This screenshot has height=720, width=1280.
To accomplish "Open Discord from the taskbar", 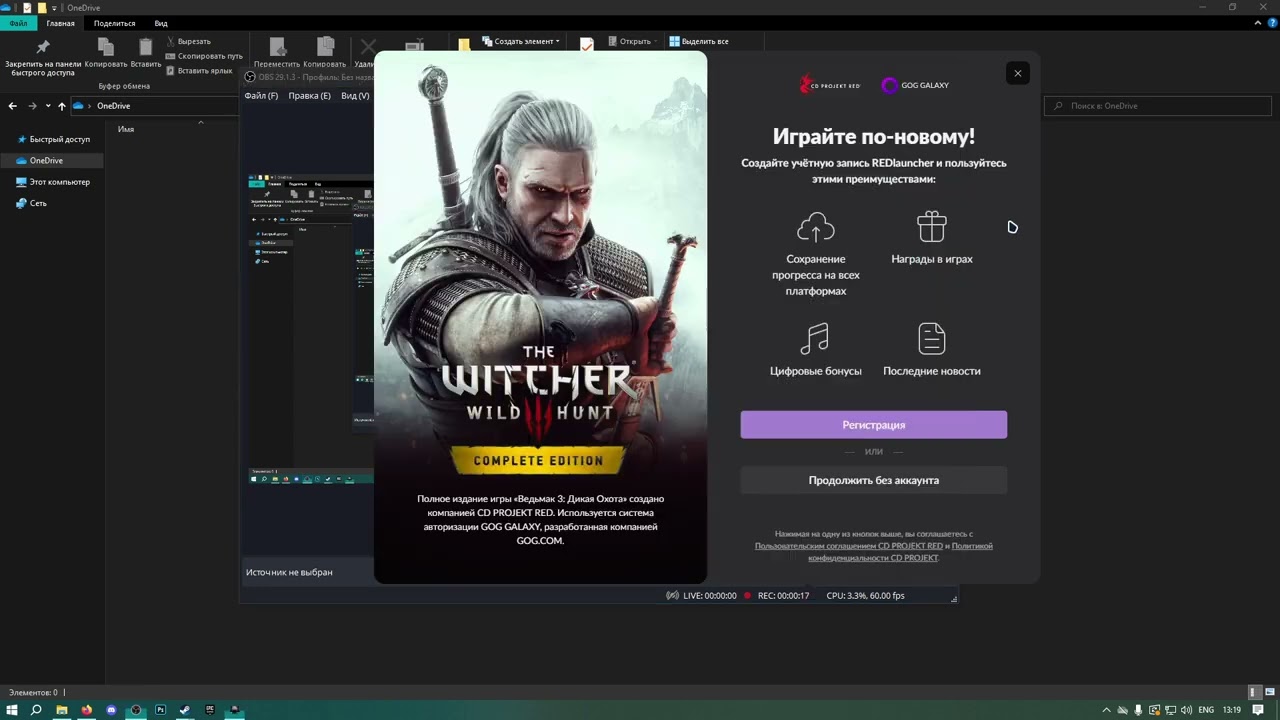I will pyautogui.click(x=111, y=710).
